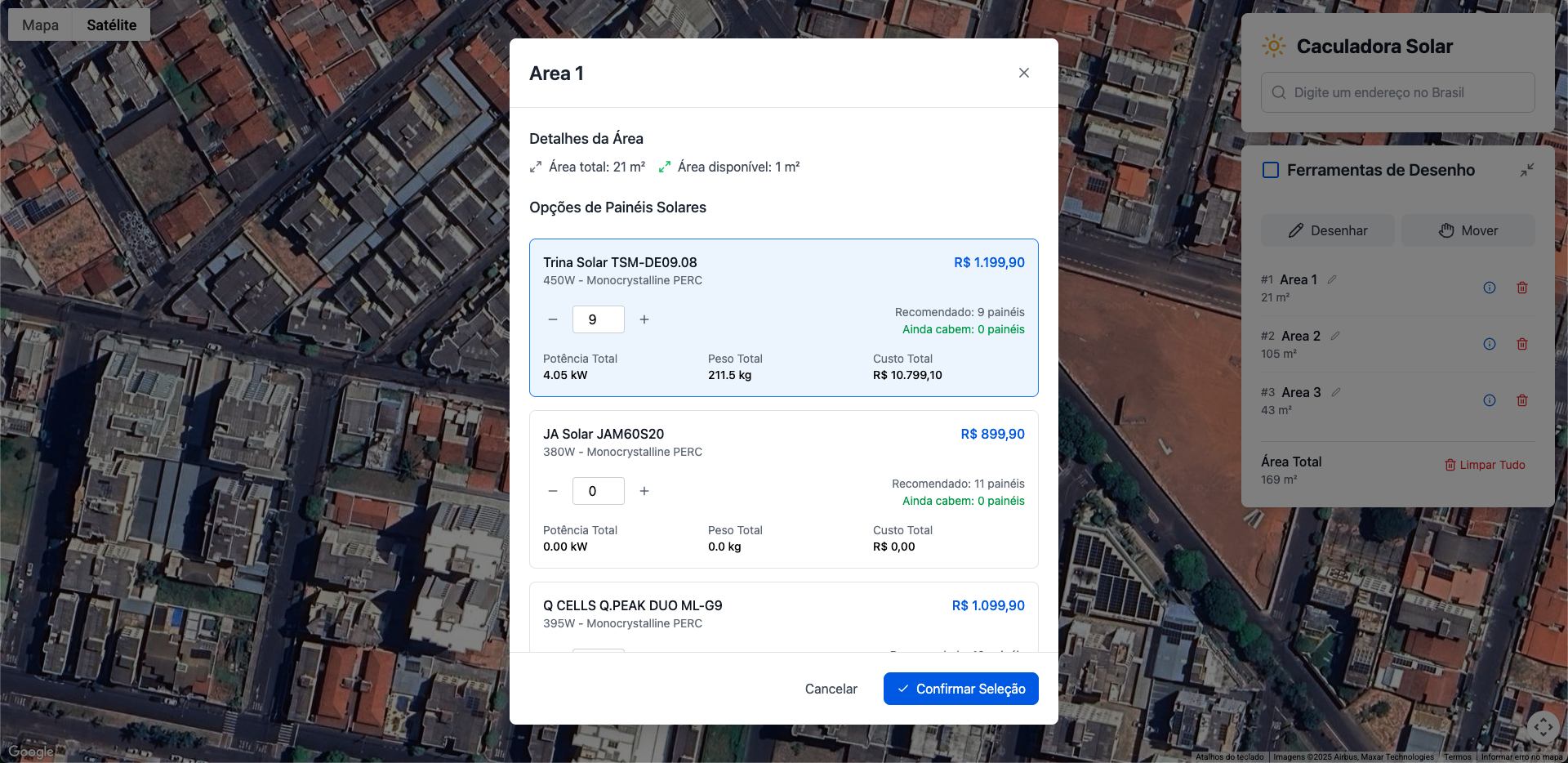Click Cancelar button
The height and width of the screenshot is (763, 1568).
(831, 689)
